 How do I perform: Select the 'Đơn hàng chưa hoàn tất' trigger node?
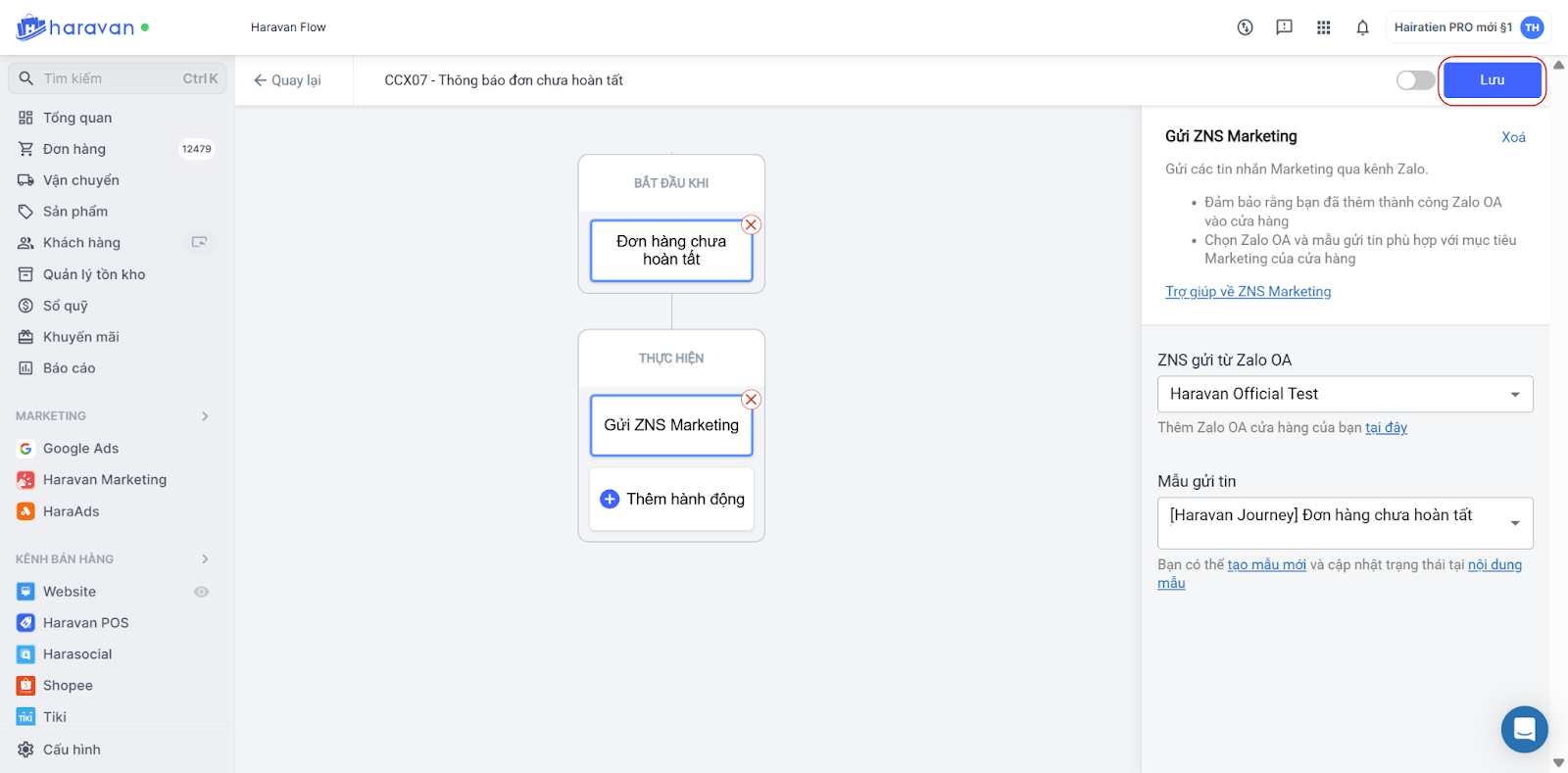pos(671,250)
